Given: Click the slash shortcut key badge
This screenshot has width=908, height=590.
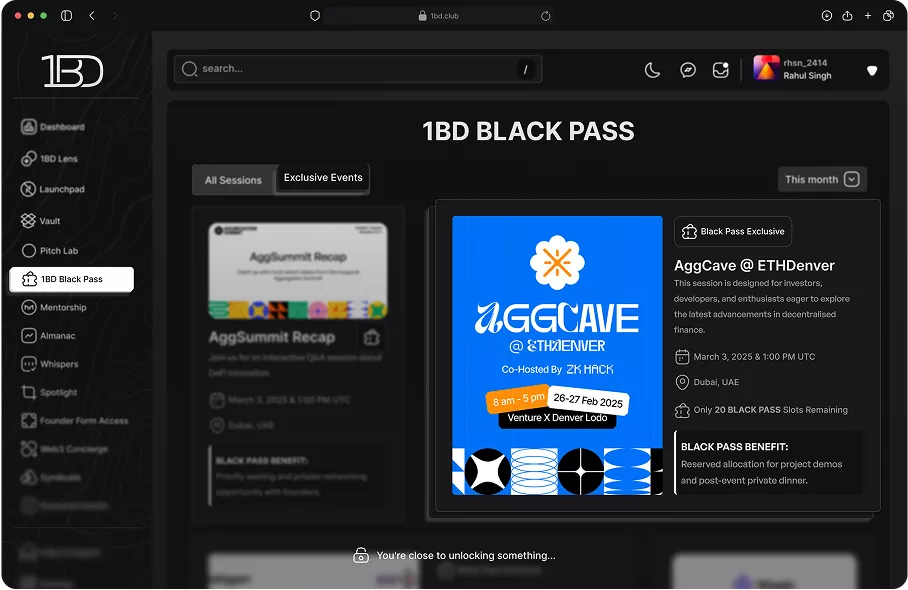Looking at the screenshot, I should (525, 69).
